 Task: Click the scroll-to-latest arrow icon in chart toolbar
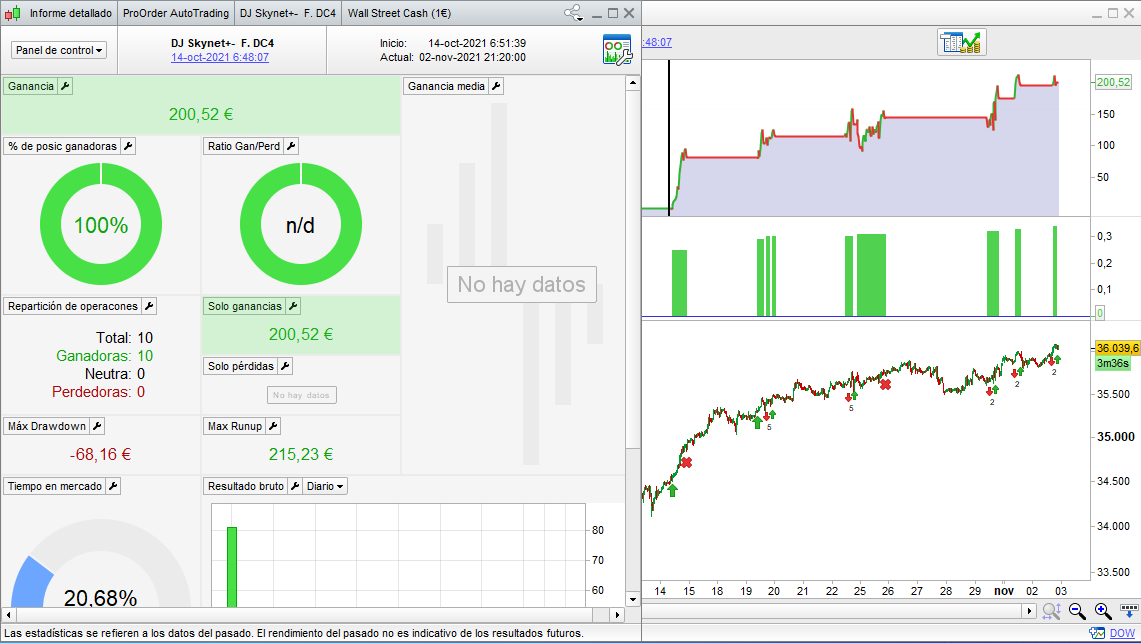[x=1129, y=611]
